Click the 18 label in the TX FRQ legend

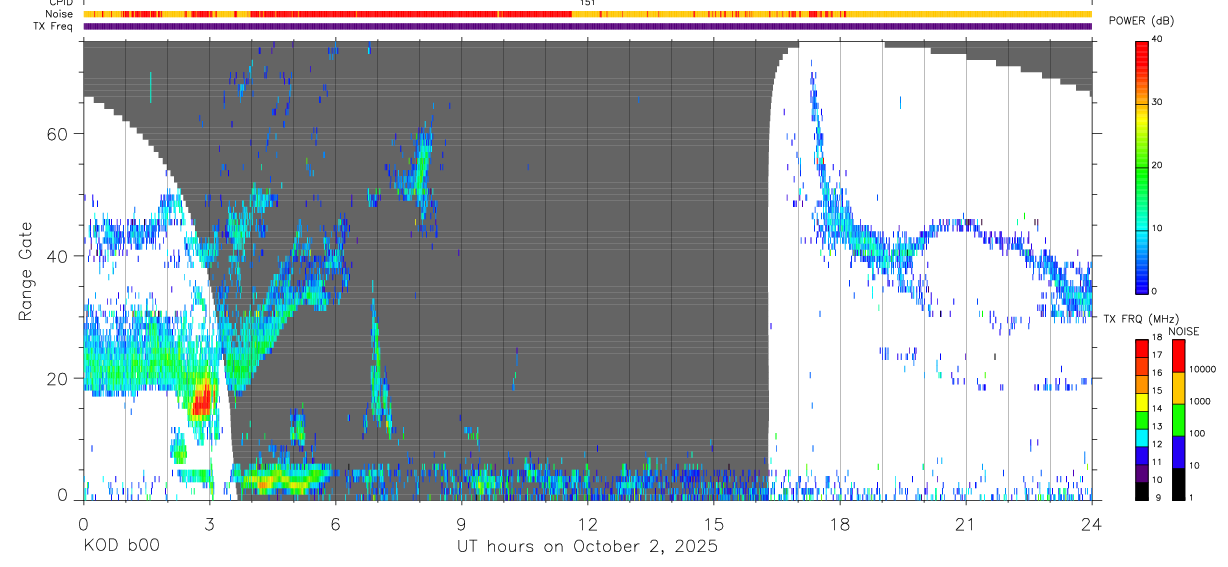click(1156, 338)
